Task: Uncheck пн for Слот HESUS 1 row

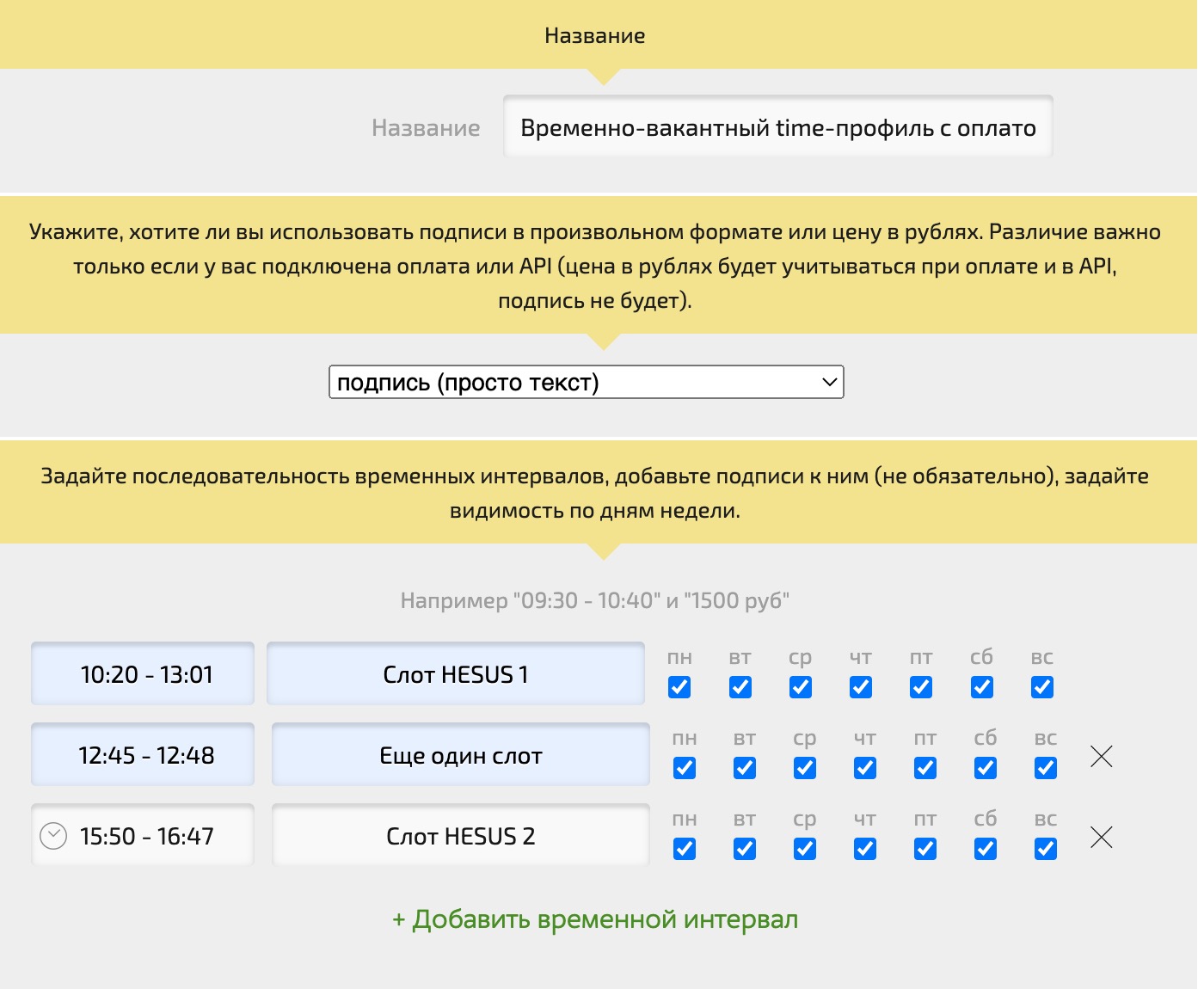Action: 679,687
